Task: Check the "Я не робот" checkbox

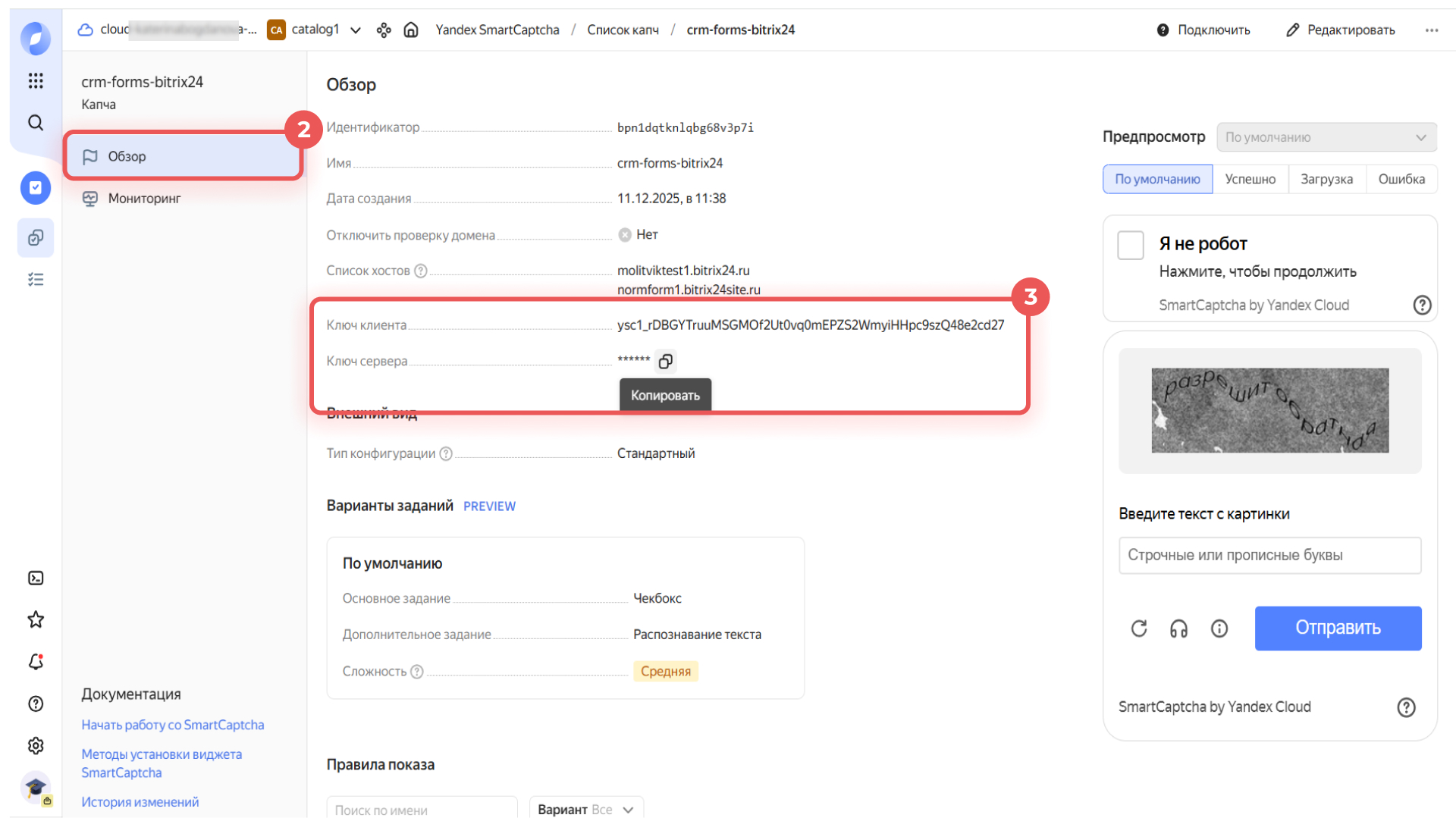Action: pos(1130,246)
